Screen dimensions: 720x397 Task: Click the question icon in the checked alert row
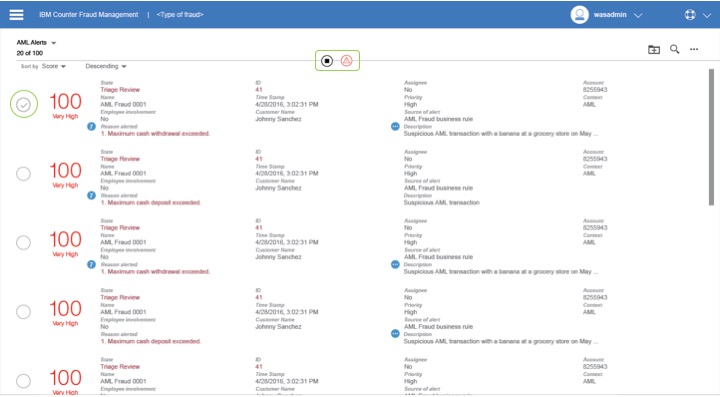click(91, 126)
